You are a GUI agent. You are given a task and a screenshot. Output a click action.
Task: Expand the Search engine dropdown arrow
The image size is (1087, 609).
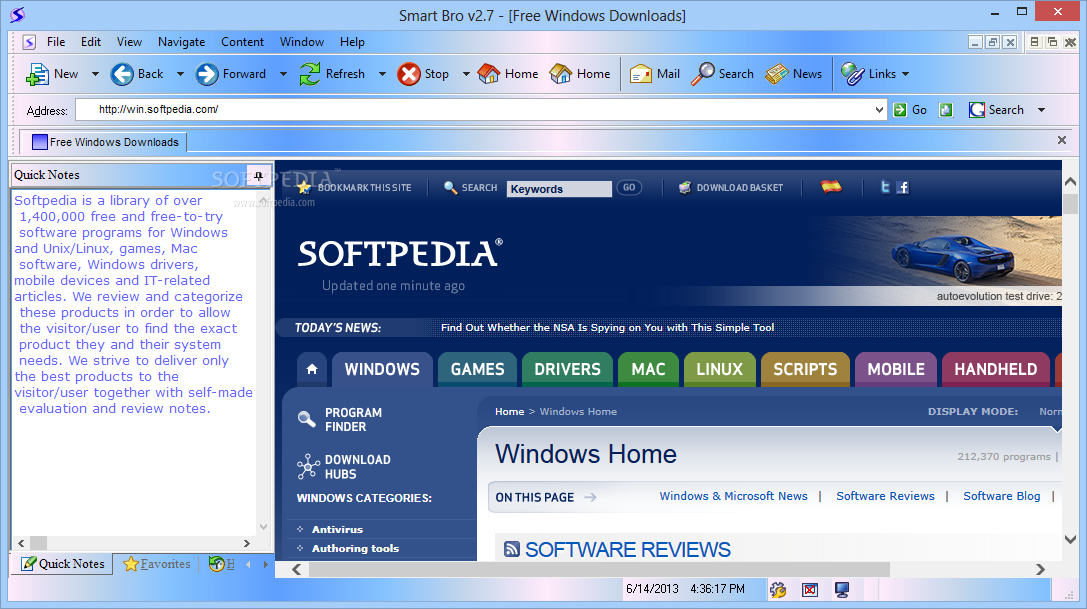1041,110
